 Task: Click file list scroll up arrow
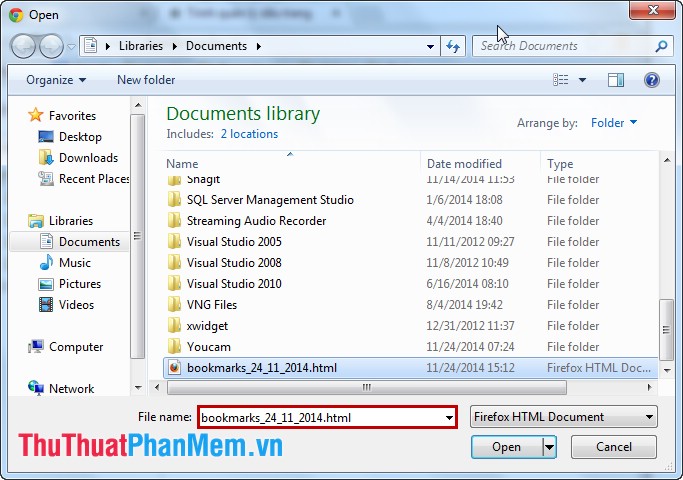click(x=667, y=160)
